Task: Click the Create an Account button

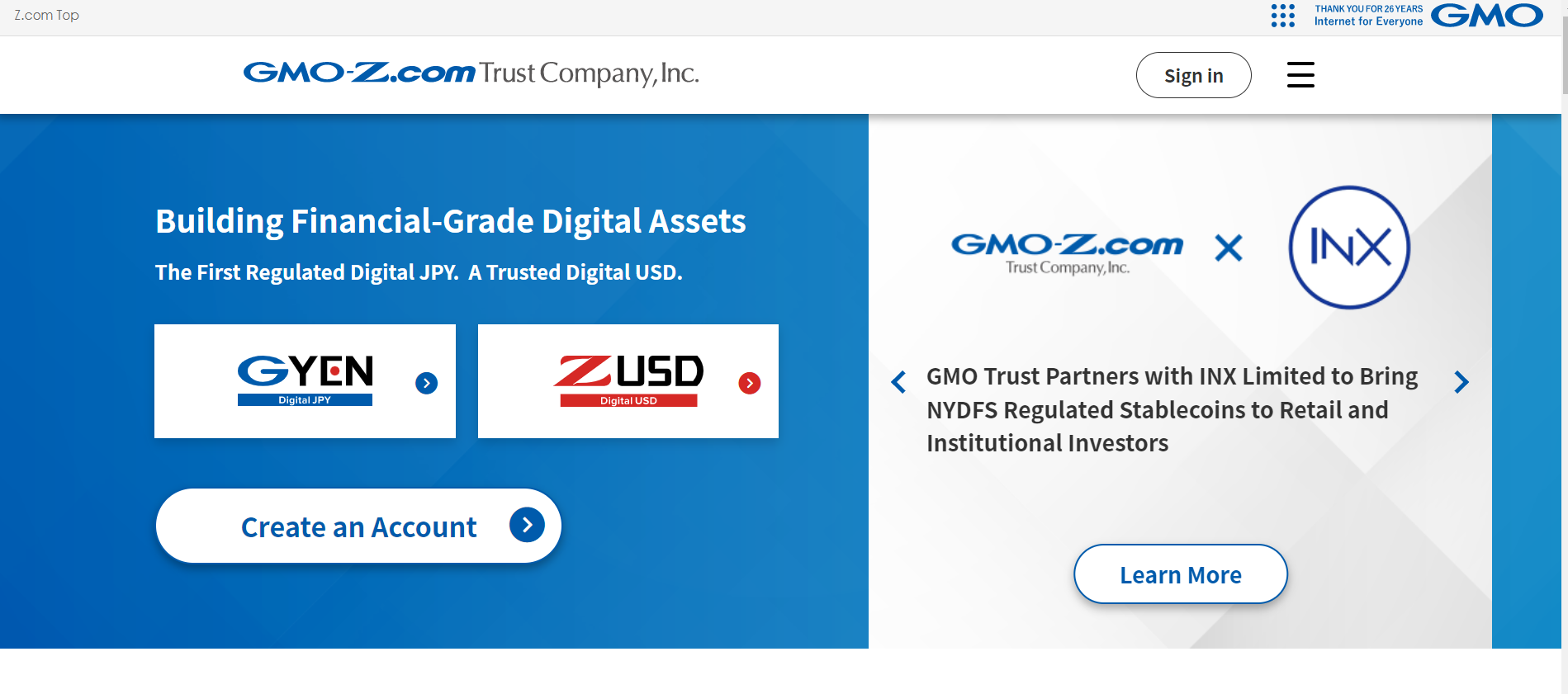Action: 358,526
